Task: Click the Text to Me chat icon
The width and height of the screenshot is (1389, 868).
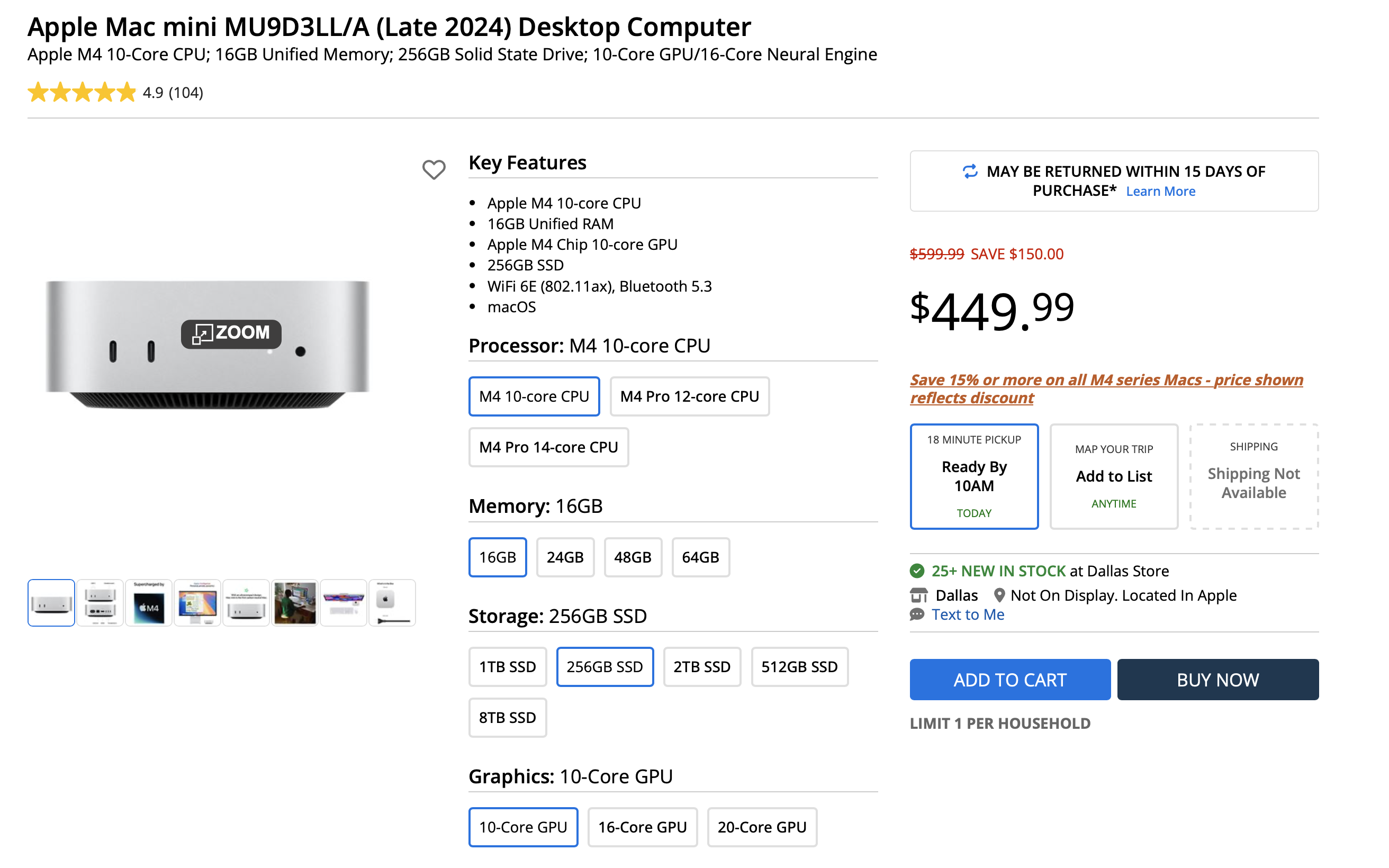Action: tap(917, 614)
